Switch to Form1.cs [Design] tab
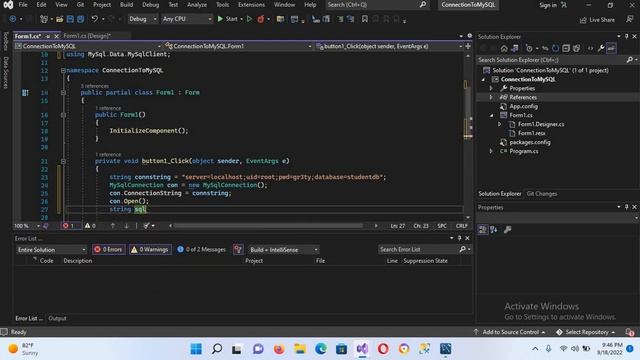Image resolution: width=640 pixels, height=360 pixels. click(87, 36)
